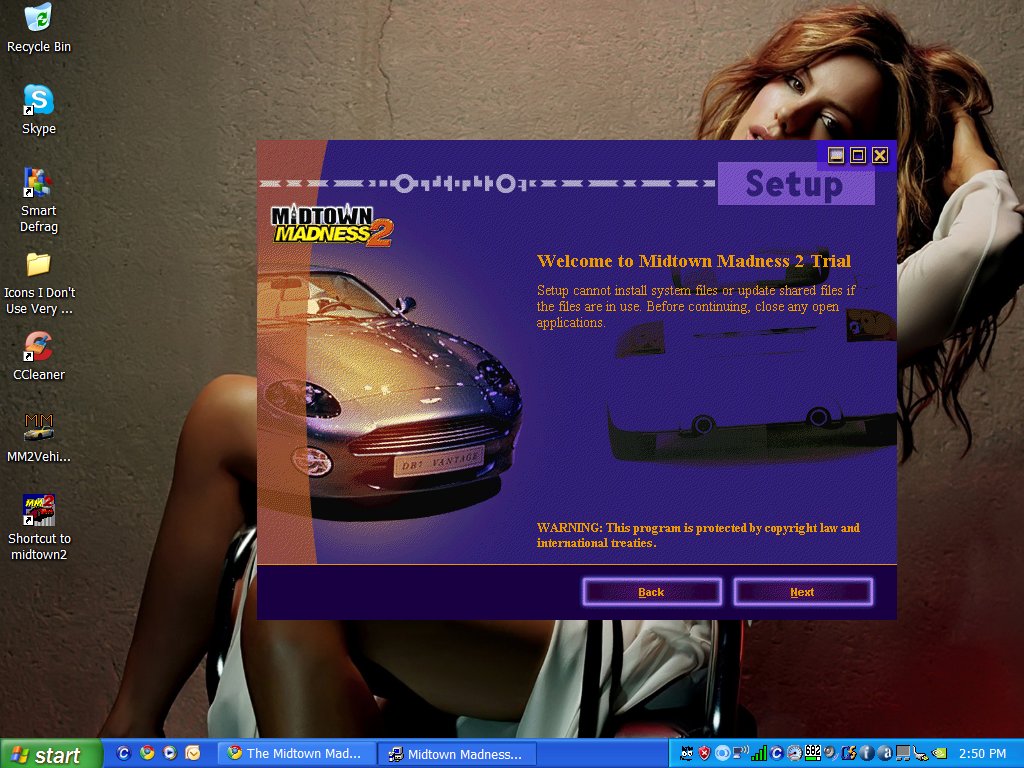
Task: Click the blue C icon in system tray
Action: [x=776, y=753]
